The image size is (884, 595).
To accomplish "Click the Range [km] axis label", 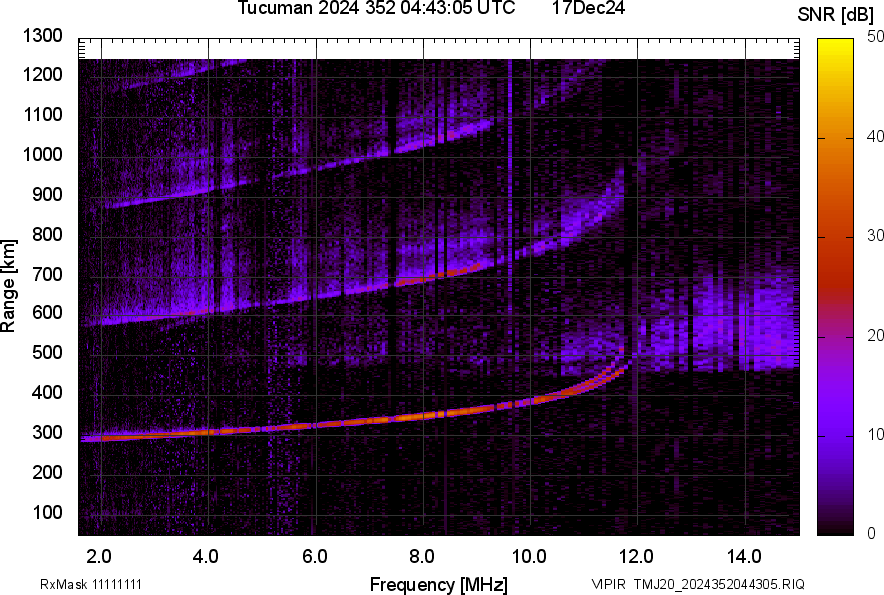I will tap(8, 285).
